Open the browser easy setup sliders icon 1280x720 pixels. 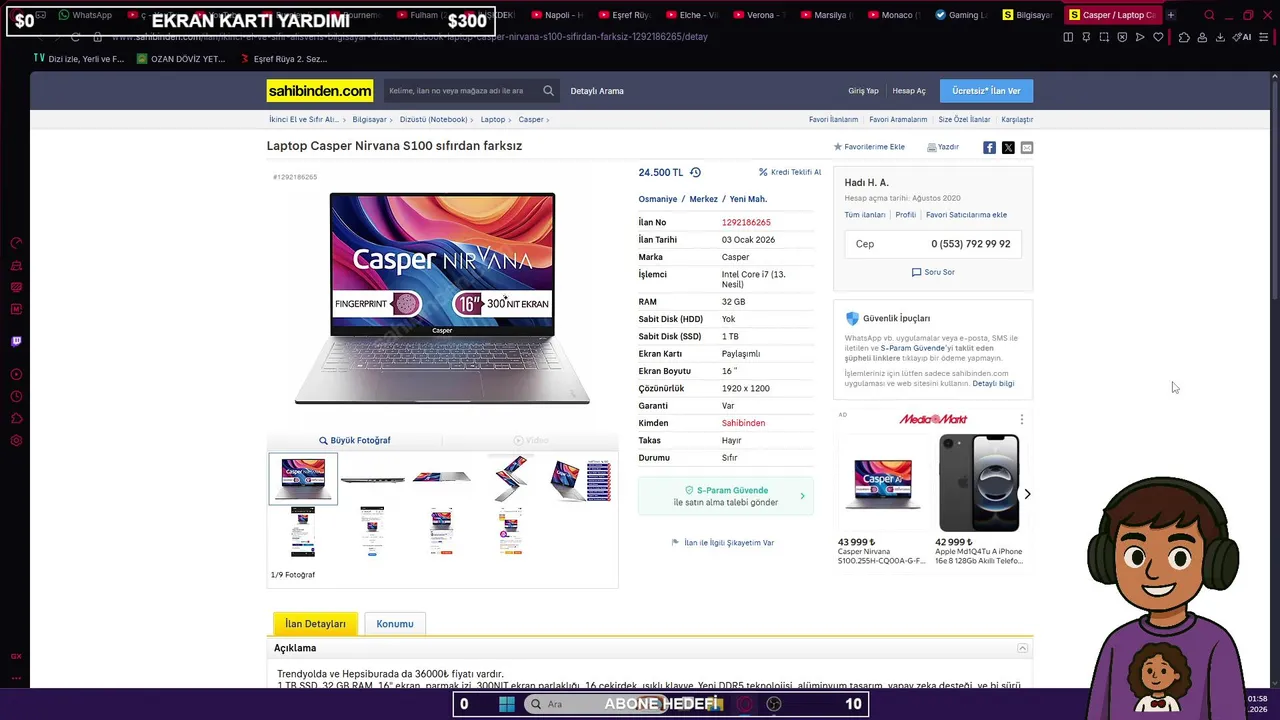point(1265,37)
